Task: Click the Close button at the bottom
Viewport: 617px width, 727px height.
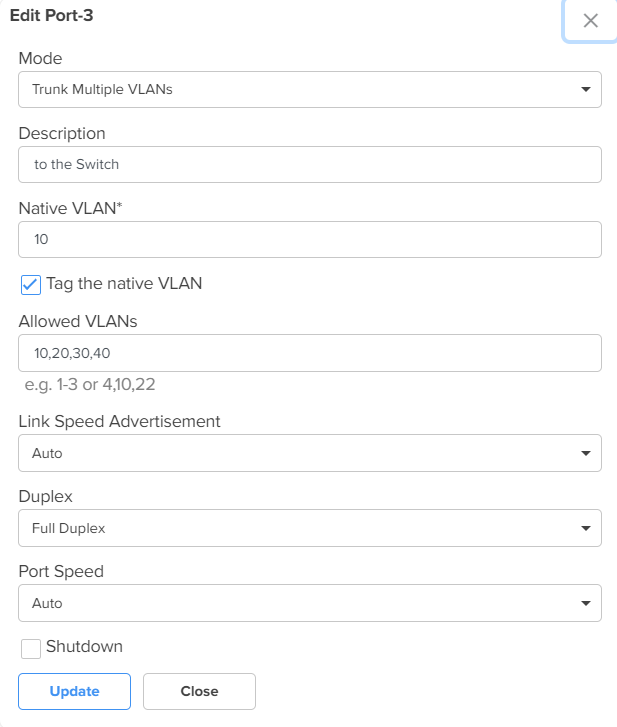Action: point(199,691)
